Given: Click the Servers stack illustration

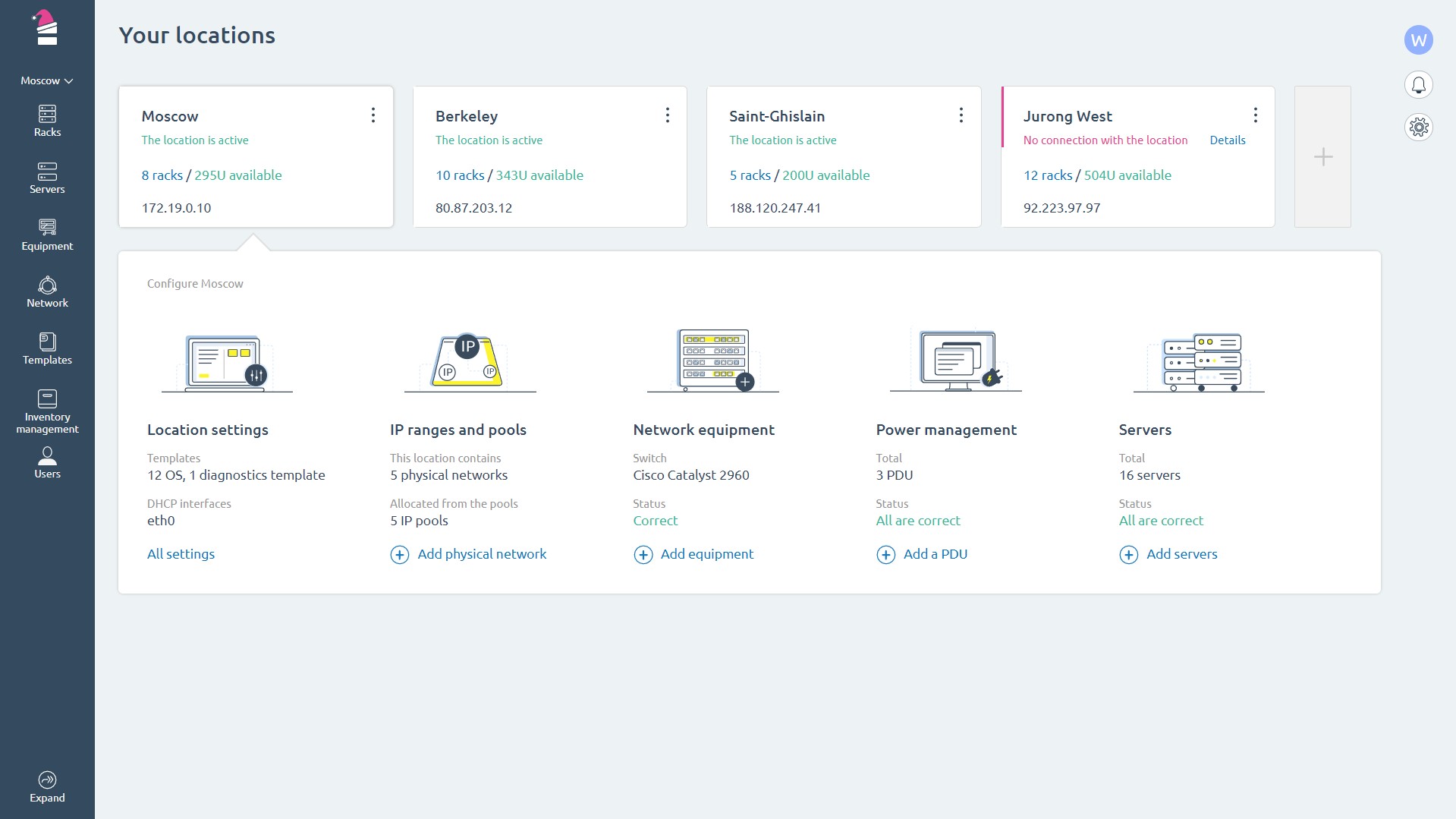Looking at the screenshot, I should click(x=1199, y=362).
